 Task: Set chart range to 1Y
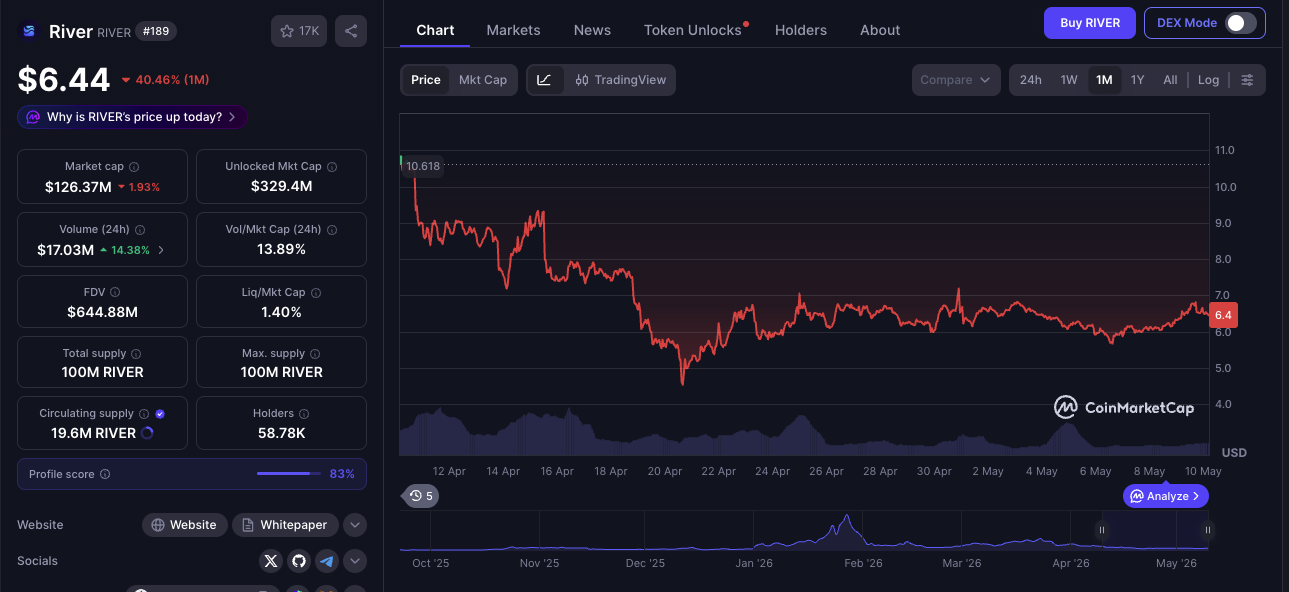[x=1138, y=80]
